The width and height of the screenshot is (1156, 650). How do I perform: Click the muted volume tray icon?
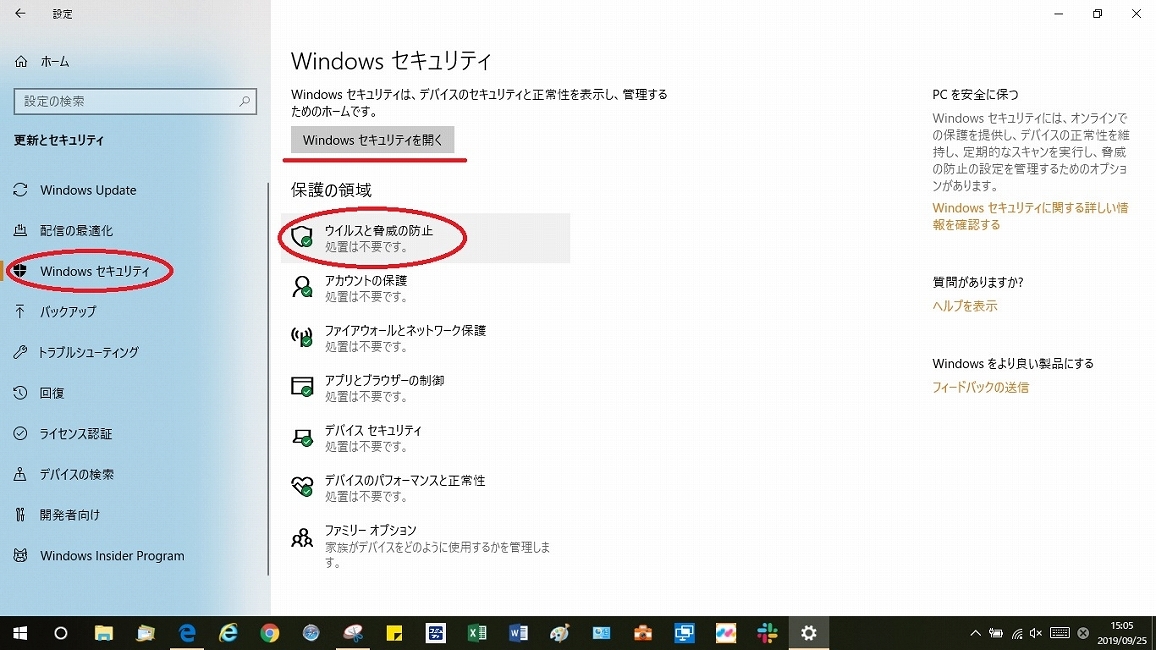click(1036, 633)
